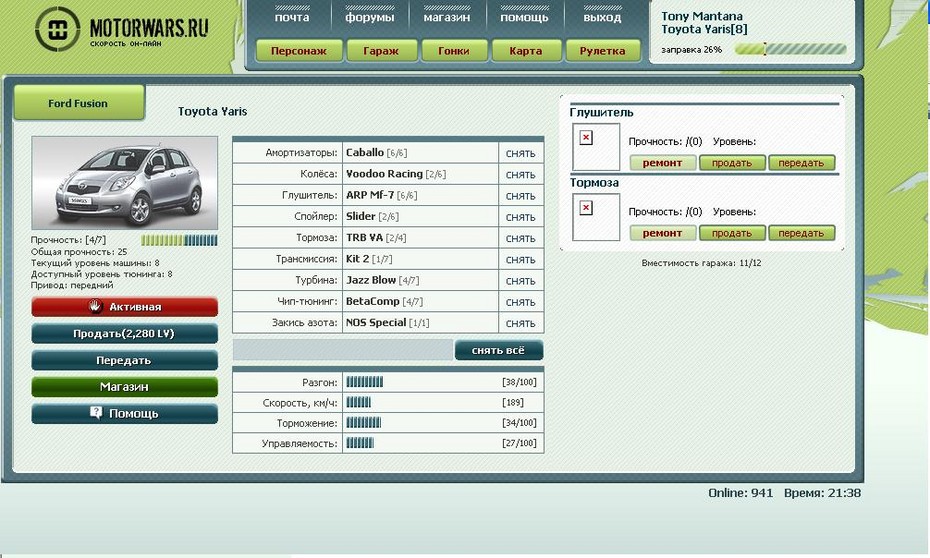Click the Управляемость stat bar

(360, 443)
